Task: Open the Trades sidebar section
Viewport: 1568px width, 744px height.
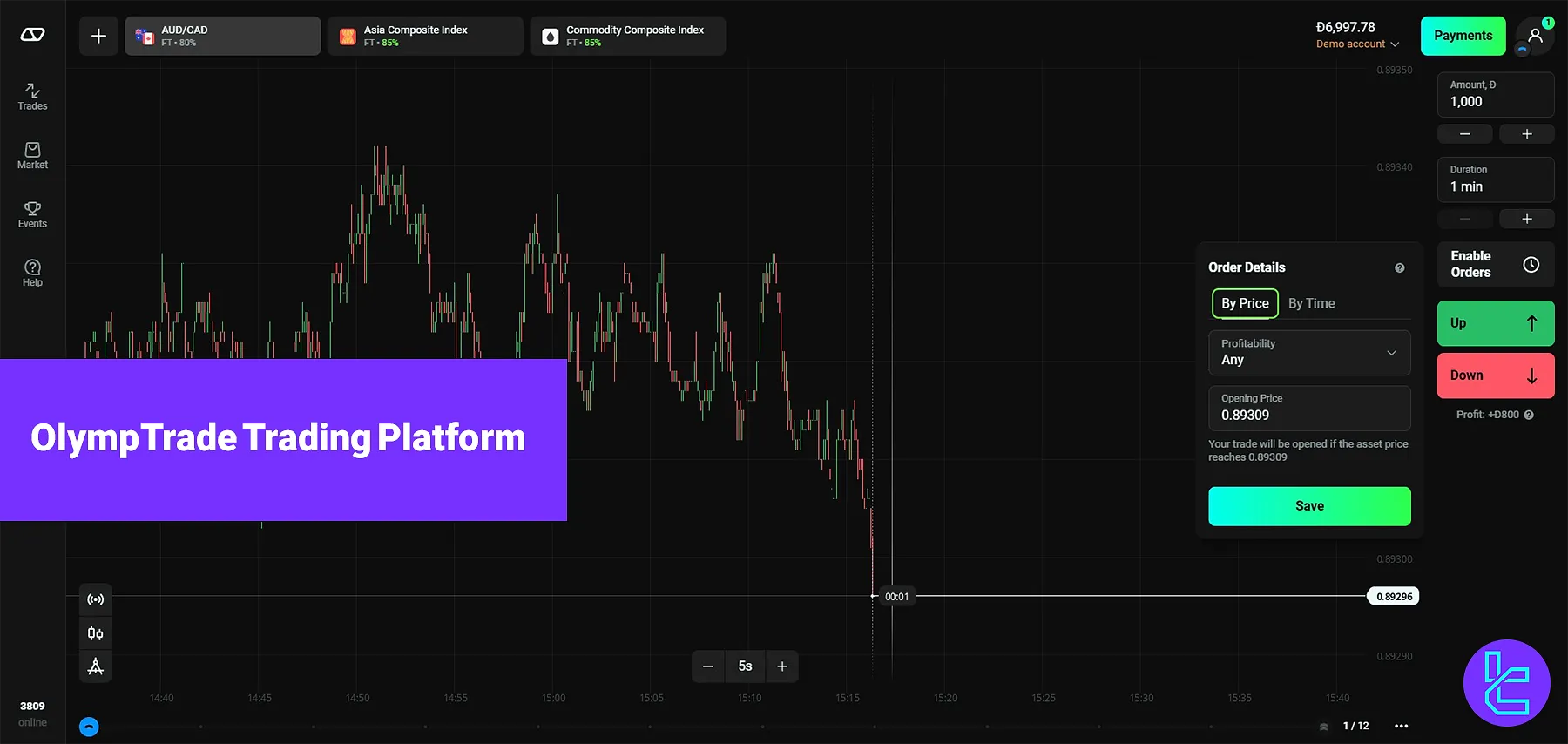Action: pyautogui.click(x=32, y=97)
